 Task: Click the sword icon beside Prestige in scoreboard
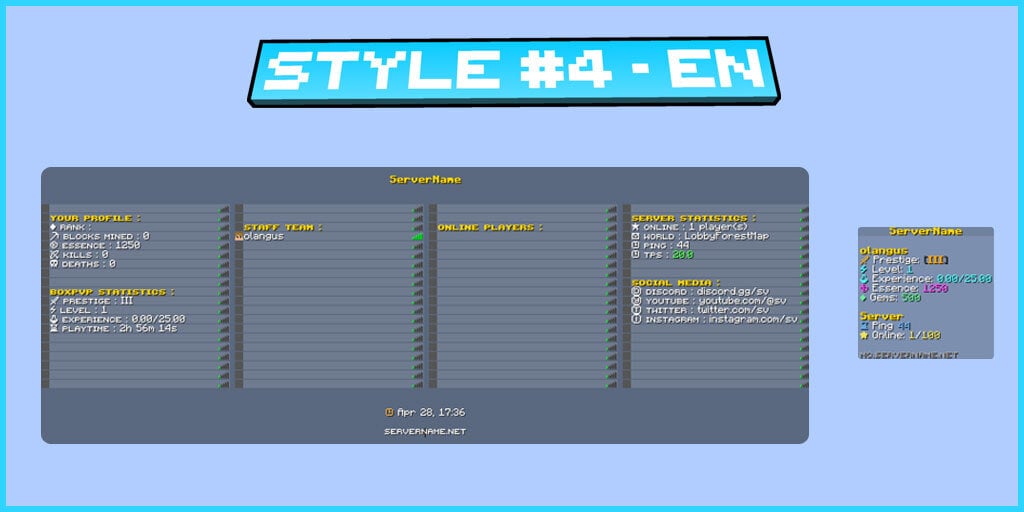pos(865,260)
